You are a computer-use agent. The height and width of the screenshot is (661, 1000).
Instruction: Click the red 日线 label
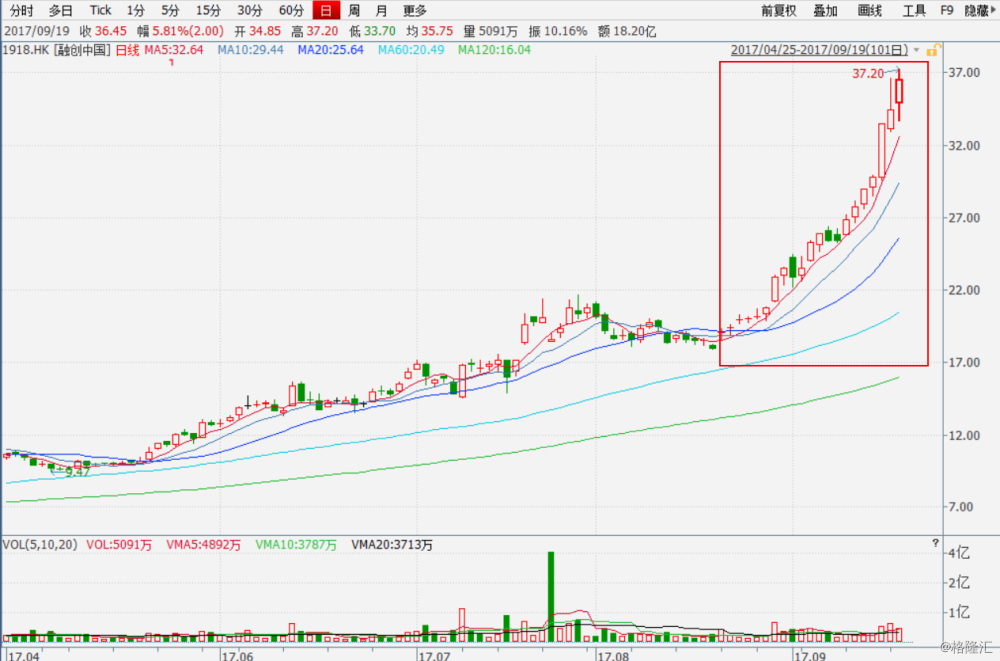coord(127,50)
